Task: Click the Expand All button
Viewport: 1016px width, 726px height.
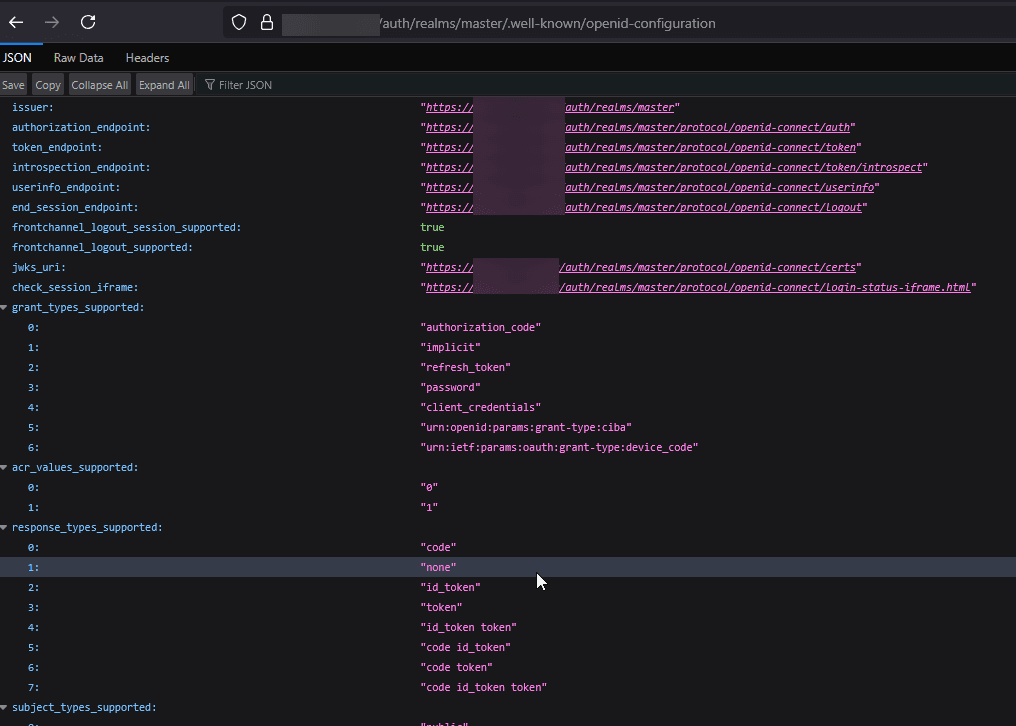Action: click(164, 85)
